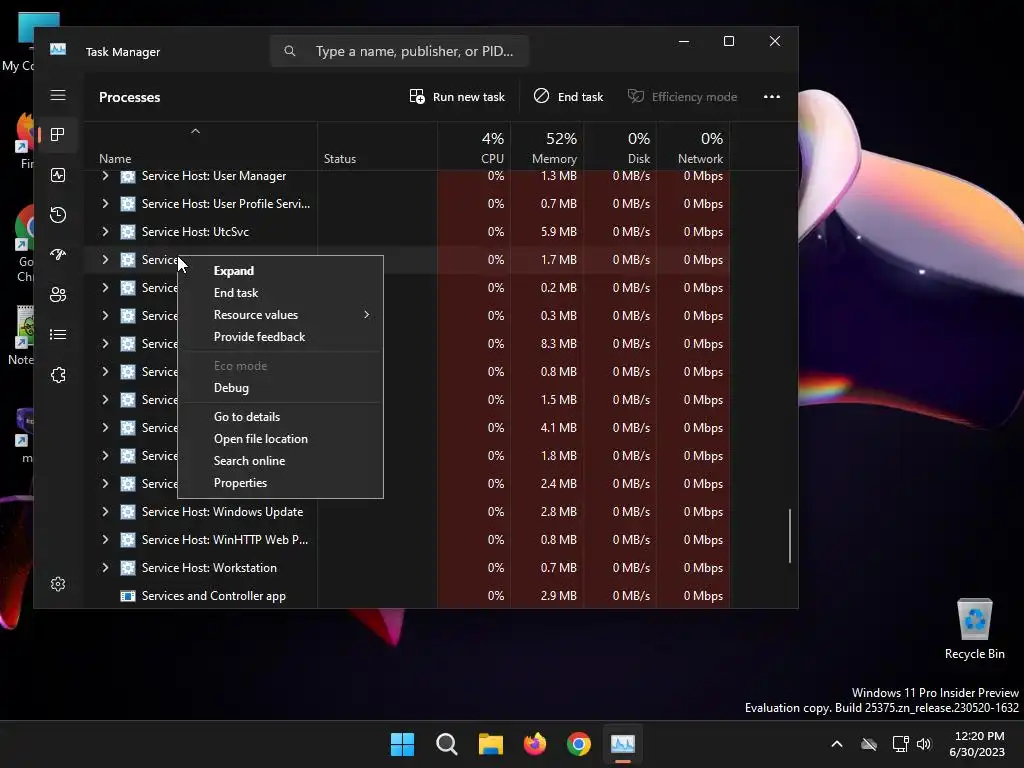Expand Service Host: User Profile Service row
The image size is (1024, 768).
105,204
